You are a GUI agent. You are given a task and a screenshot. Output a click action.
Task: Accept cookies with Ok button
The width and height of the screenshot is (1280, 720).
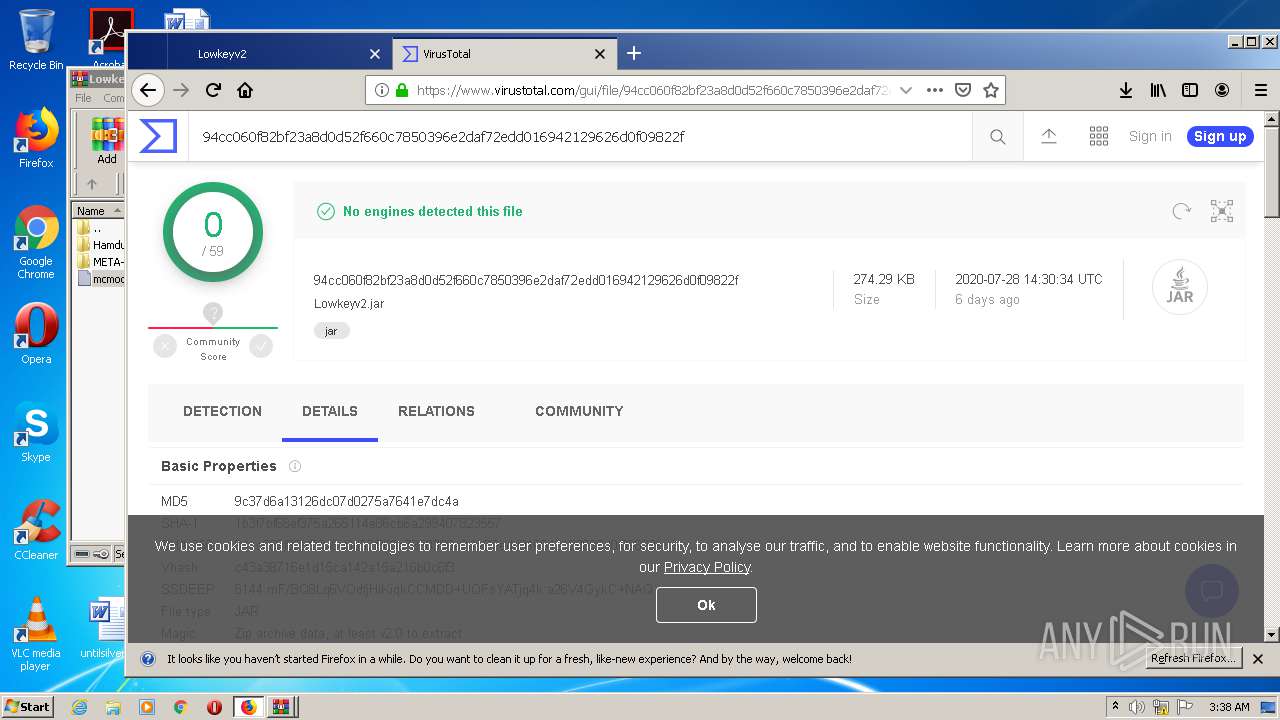[706, 605]
